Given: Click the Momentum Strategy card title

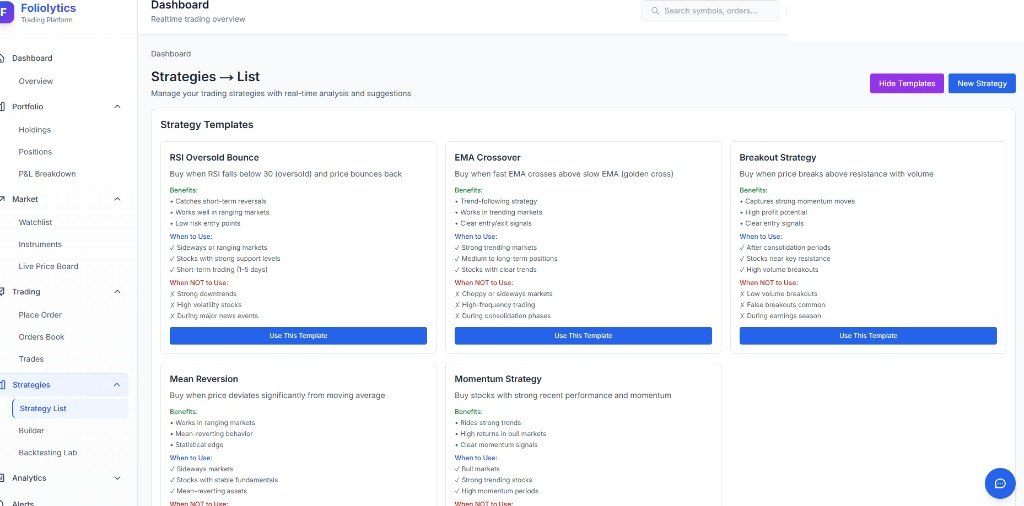Looking at the screenshot, I should click(x=498, y=379).
